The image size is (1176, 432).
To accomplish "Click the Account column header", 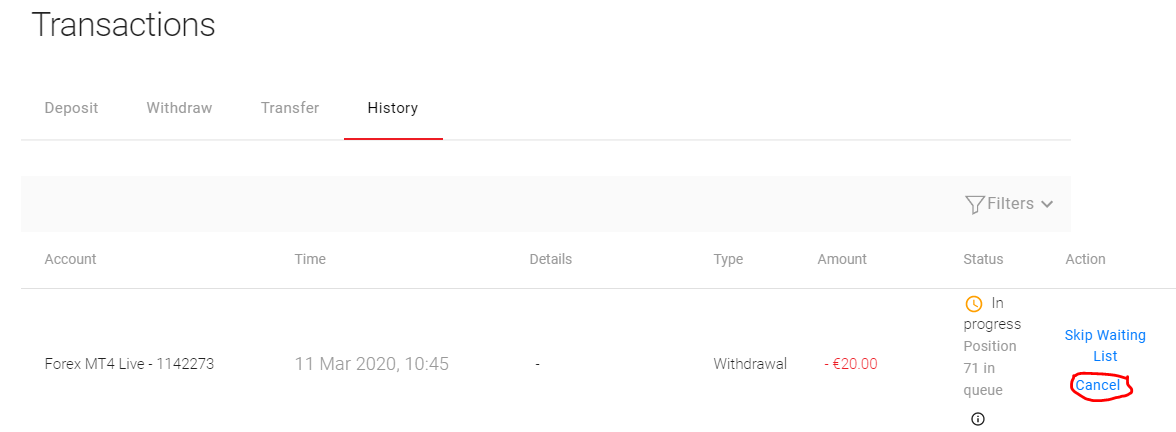I will click(70, 259).
